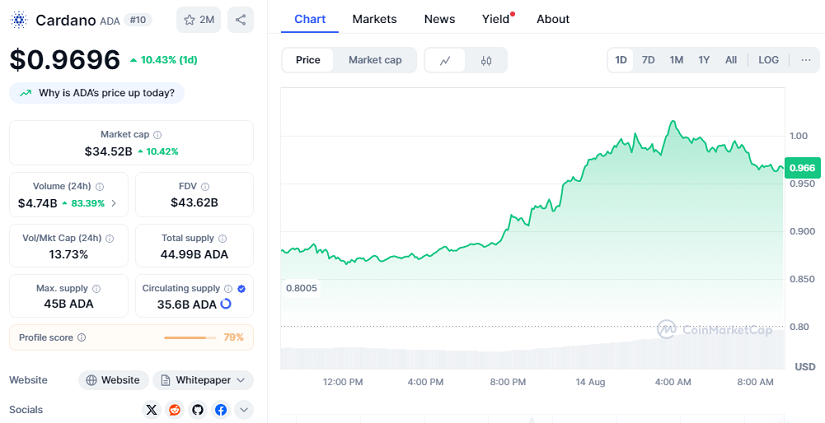825x423 pixels.
Task: Open the News tab
Action: pos(439,19)
